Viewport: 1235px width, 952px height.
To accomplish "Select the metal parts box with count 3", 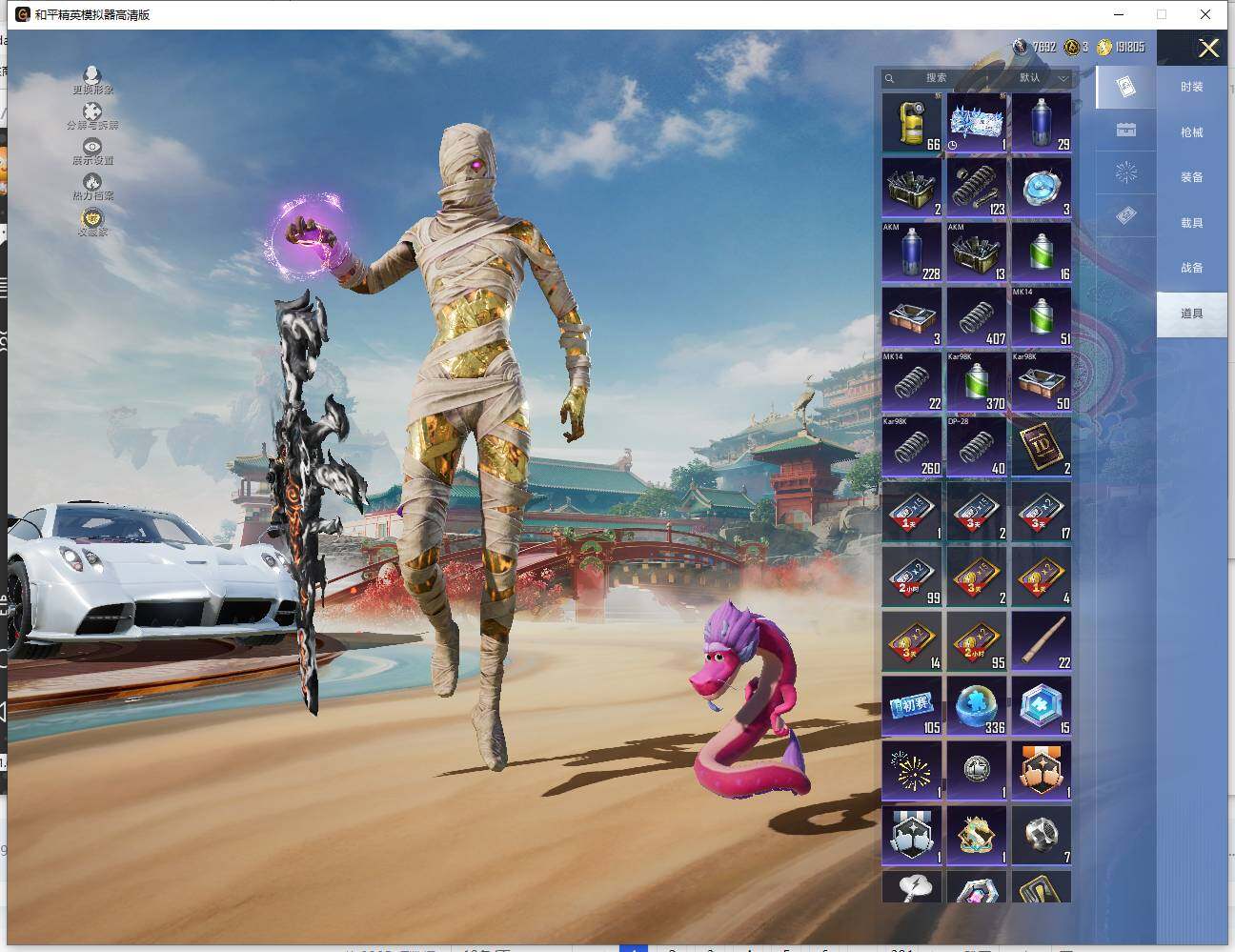I will (x=912, y=317).
